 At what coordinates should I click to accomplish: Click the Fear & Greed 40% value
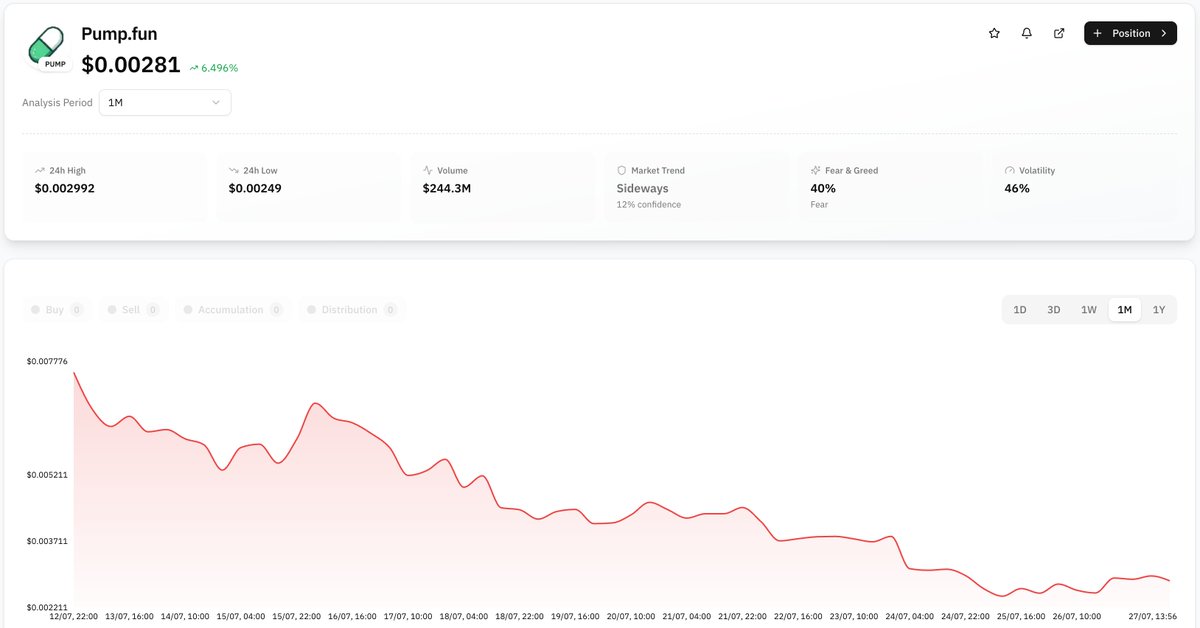(x=823, y=188)
